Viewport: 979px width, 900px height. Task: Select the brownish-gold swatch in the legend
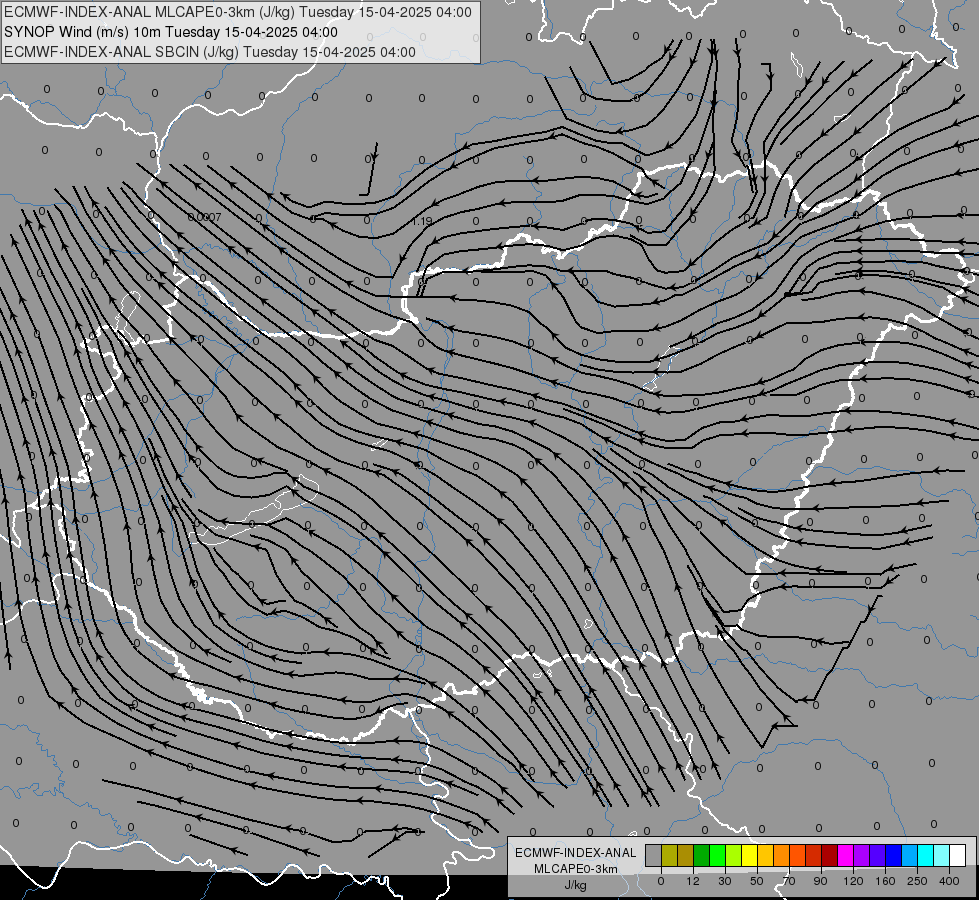point(686,855)
